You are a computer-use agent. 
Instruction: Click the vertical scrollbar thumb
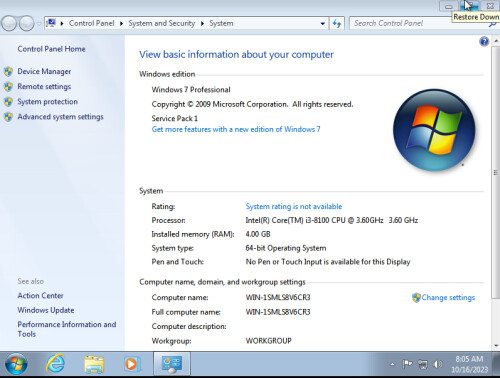click(x=496, y=172)
